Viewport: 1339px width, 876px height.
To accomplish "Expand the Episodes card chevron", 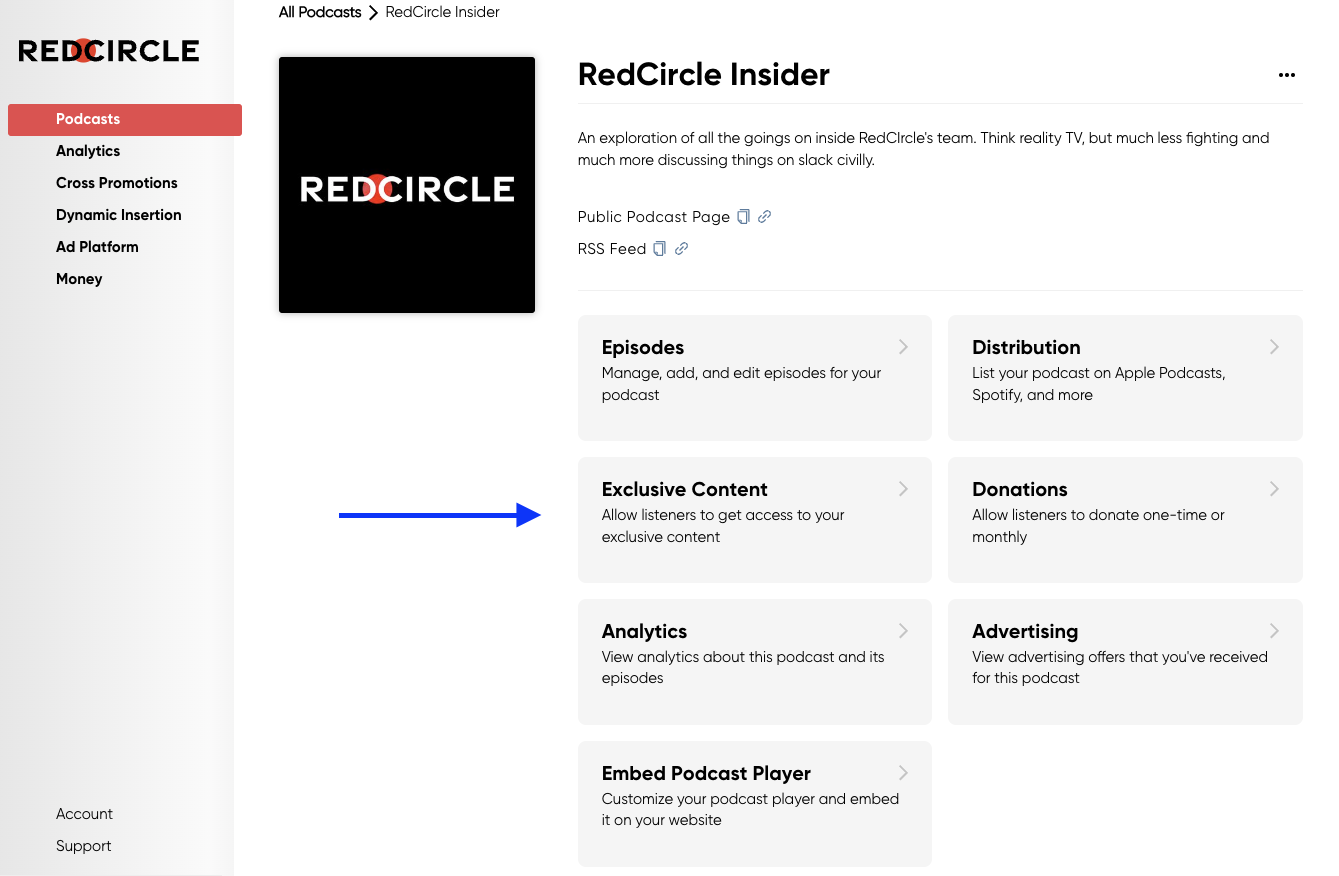I will (903, 347).
